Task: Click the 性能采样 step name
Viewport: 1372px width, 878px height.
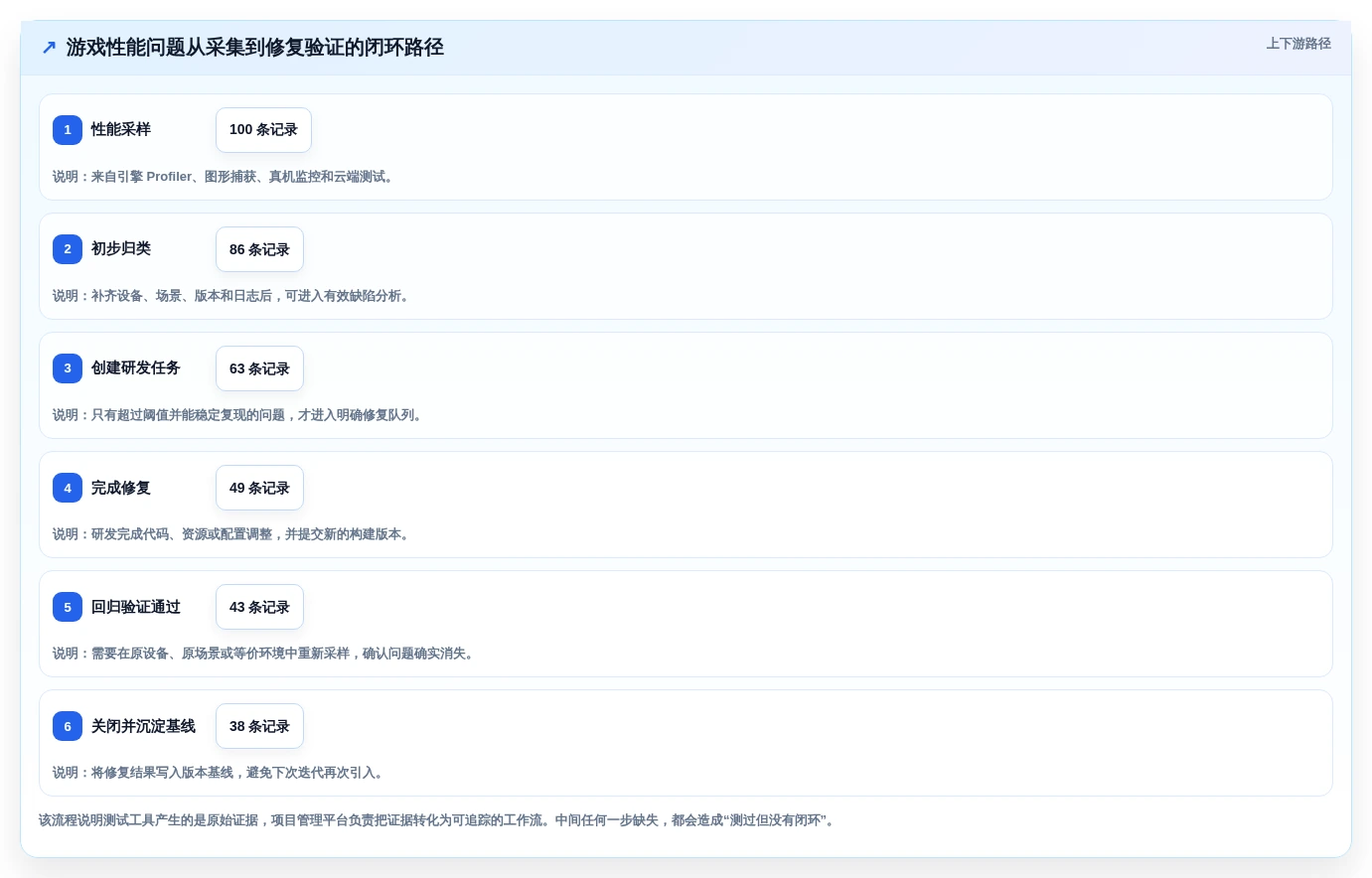Action: point(121,129)
